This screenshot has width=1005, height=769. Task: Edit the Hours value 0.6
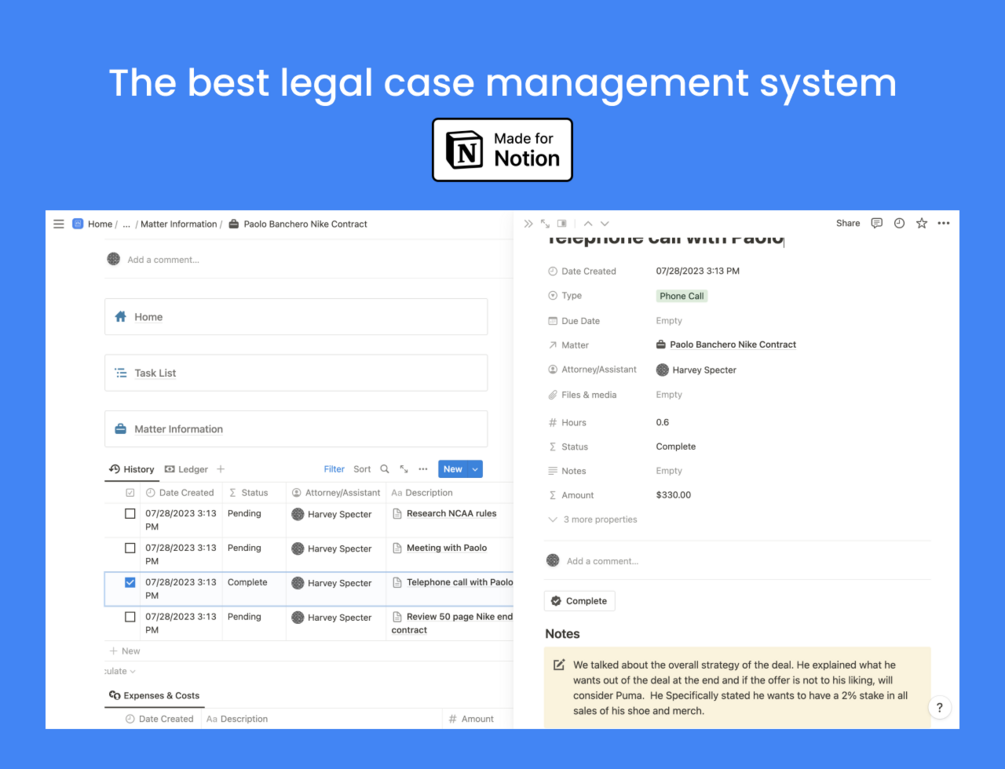tap(662, 422)
